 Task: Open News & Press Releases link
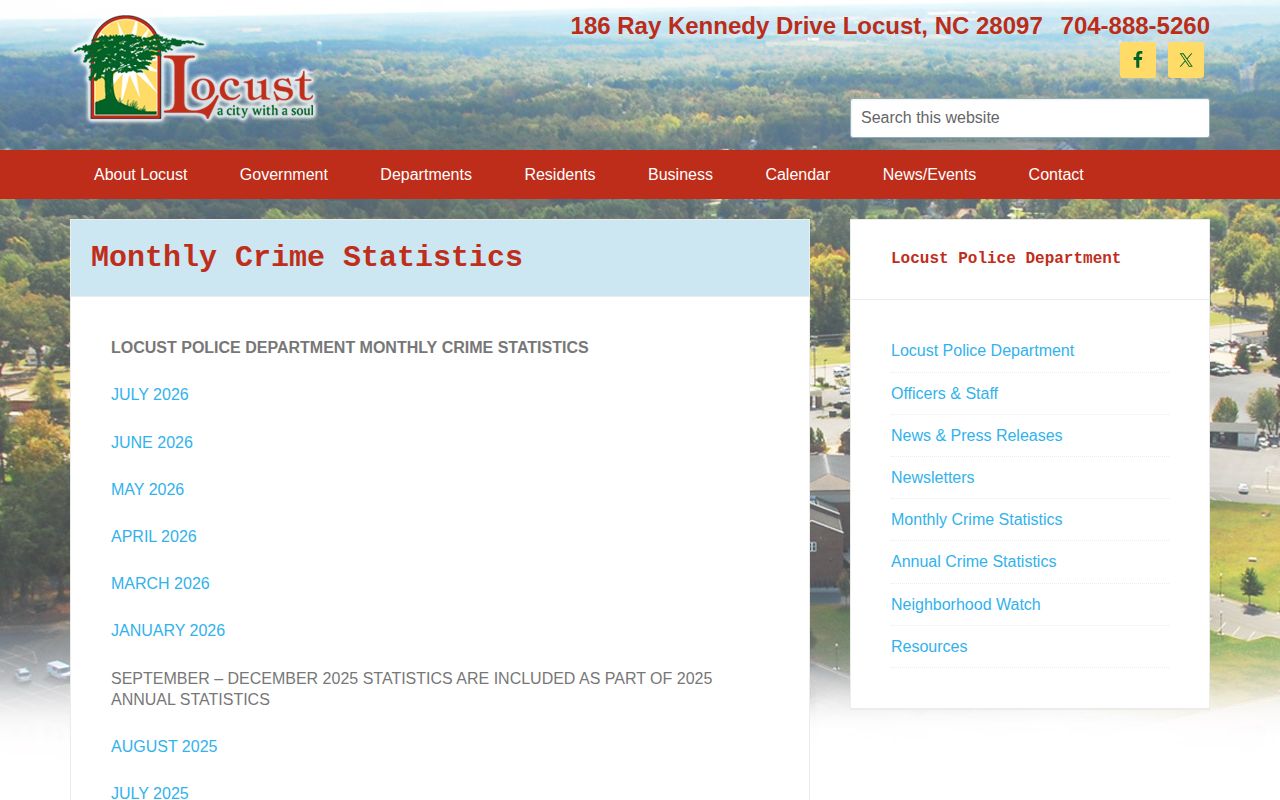pyautogui.click(x=976, y=435)
